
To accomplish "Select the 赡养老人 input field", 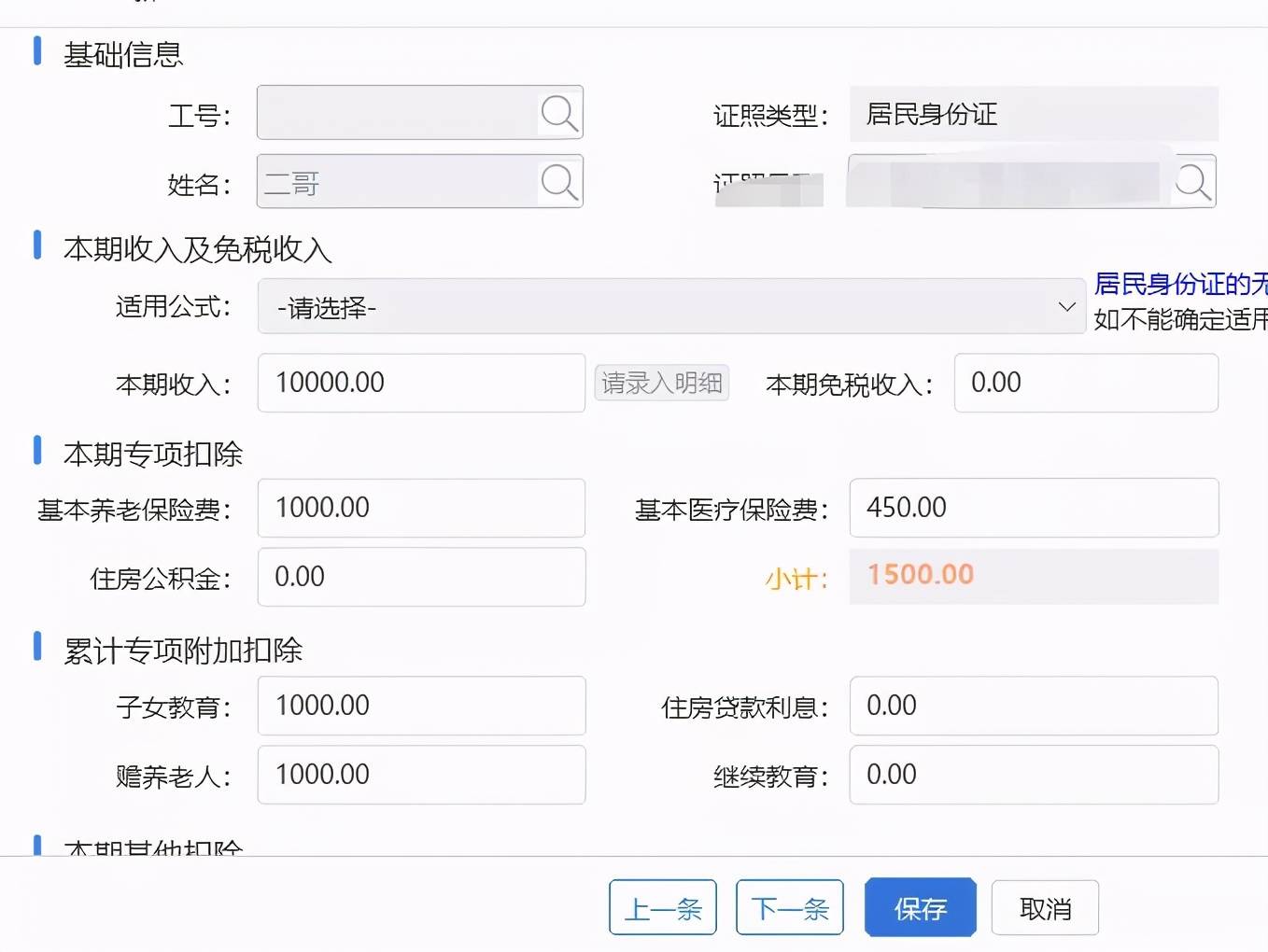I will coord(420,775).
